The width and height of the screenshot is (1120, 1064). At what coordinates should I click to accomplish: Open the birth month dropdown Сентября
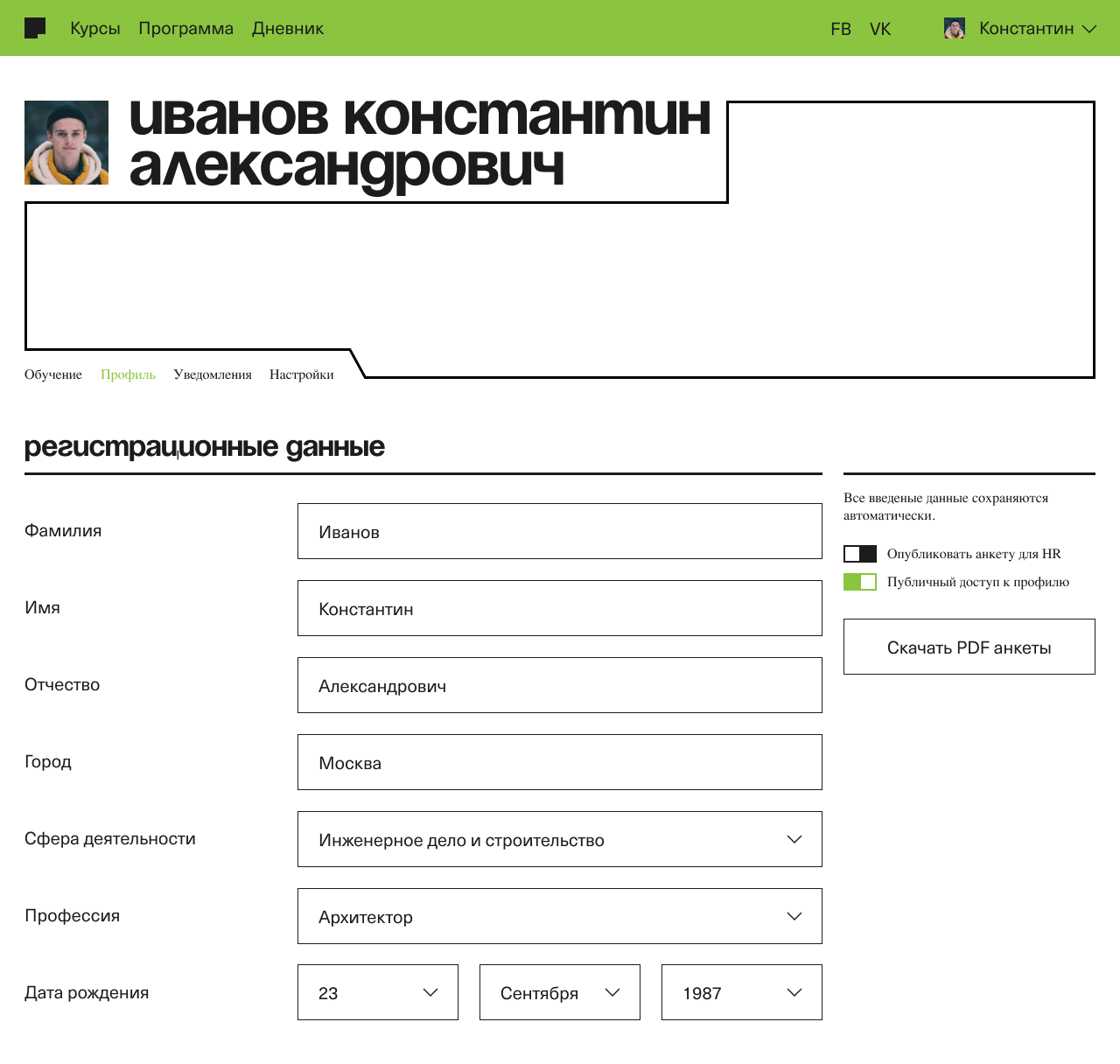(560, 992)
